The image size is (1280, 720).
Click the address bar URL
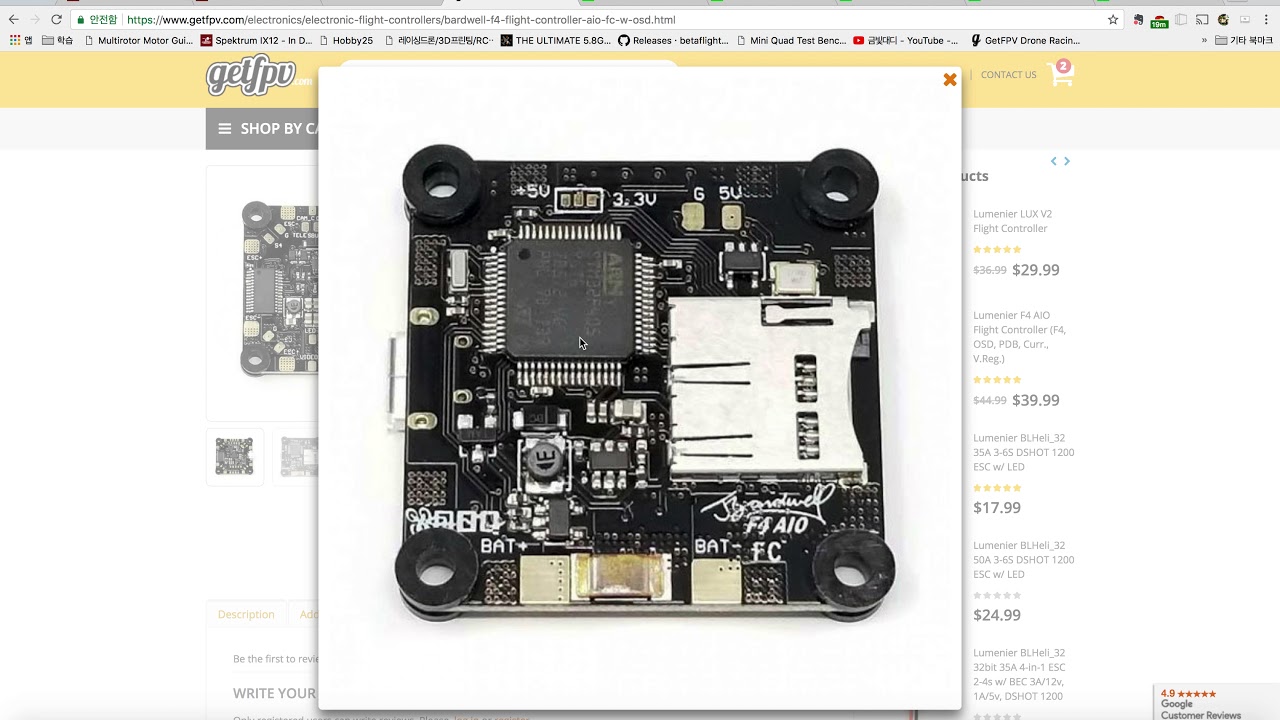click(x=401, y=20)
